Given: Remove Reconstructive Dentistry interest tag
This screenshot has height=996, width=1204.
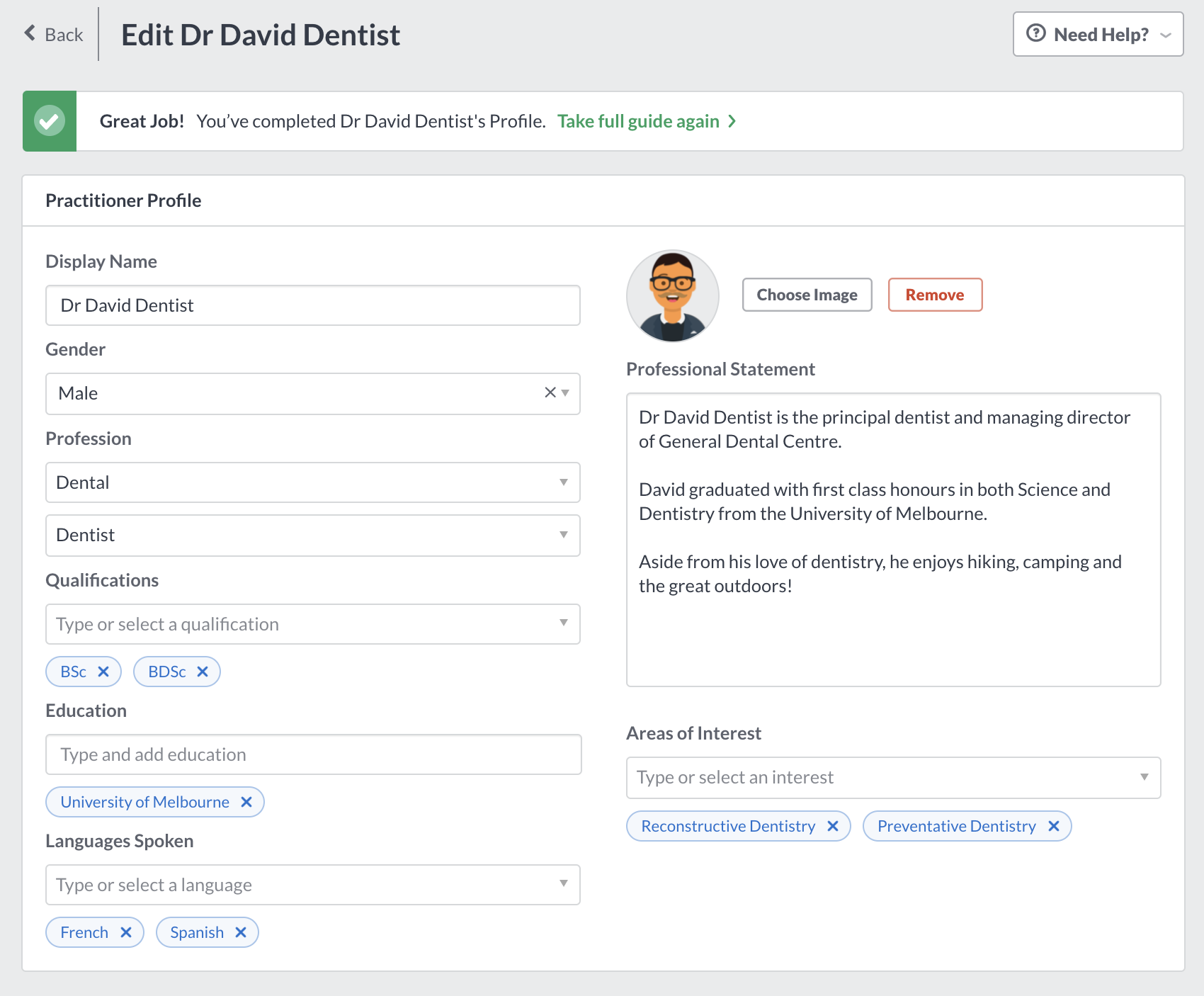Looking at the screenshot, I should tap(833, 826).
